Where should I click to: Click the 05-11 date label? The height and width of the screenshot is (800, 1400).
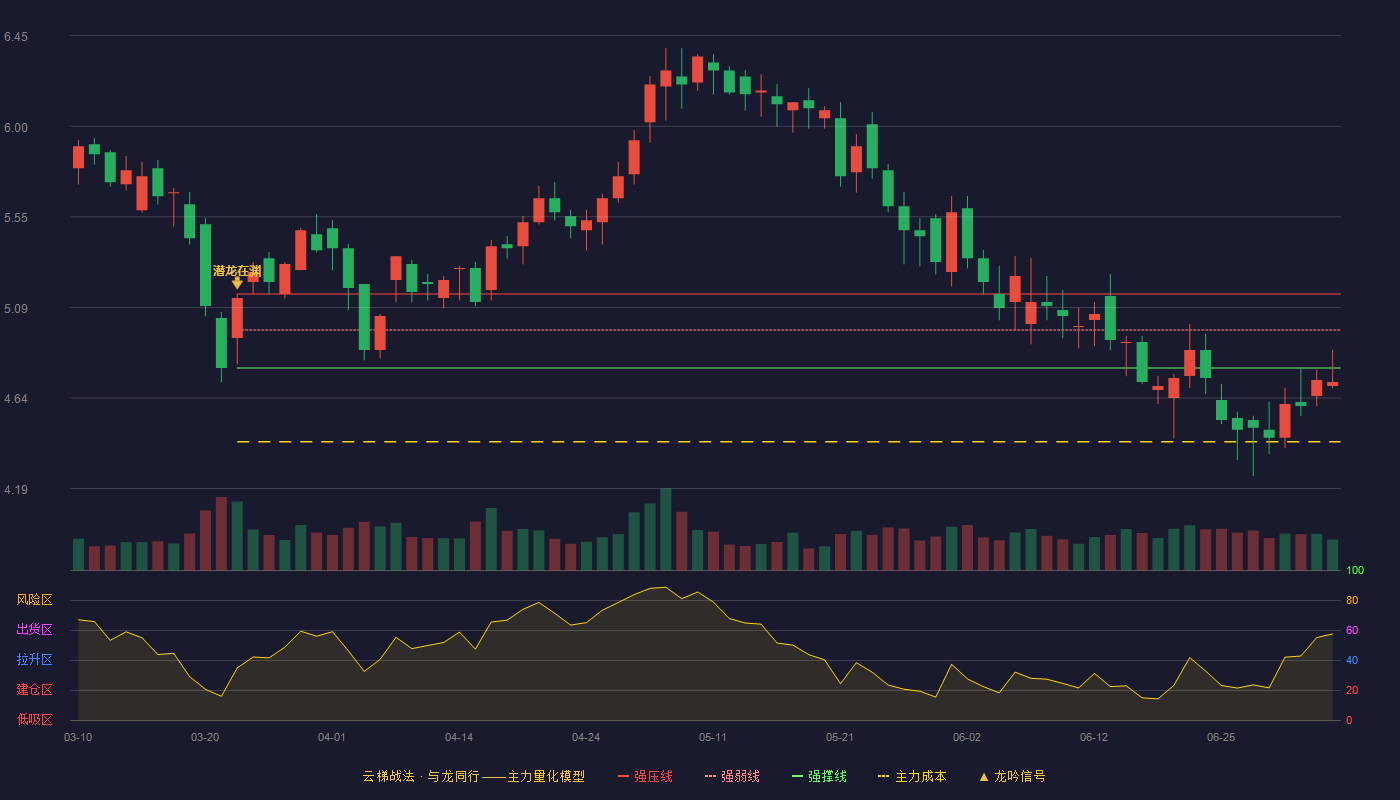[x=713, y=737]
